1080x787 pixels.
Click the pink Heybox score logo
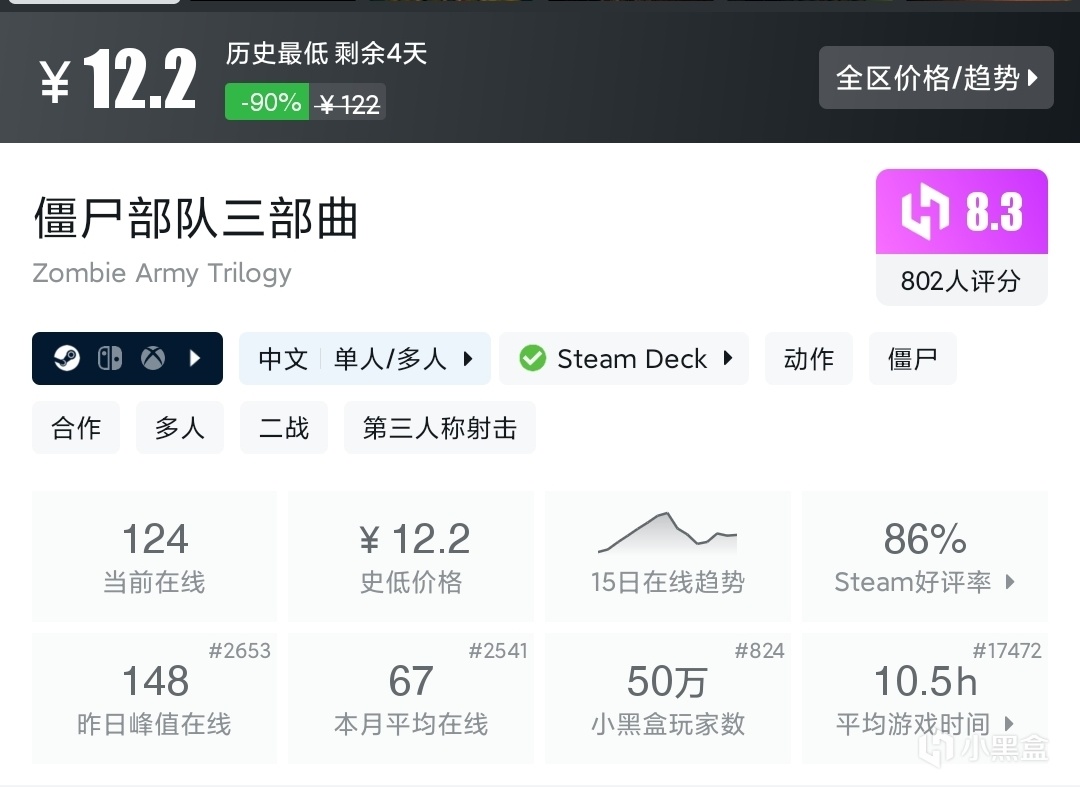click(x=923, y=212)
